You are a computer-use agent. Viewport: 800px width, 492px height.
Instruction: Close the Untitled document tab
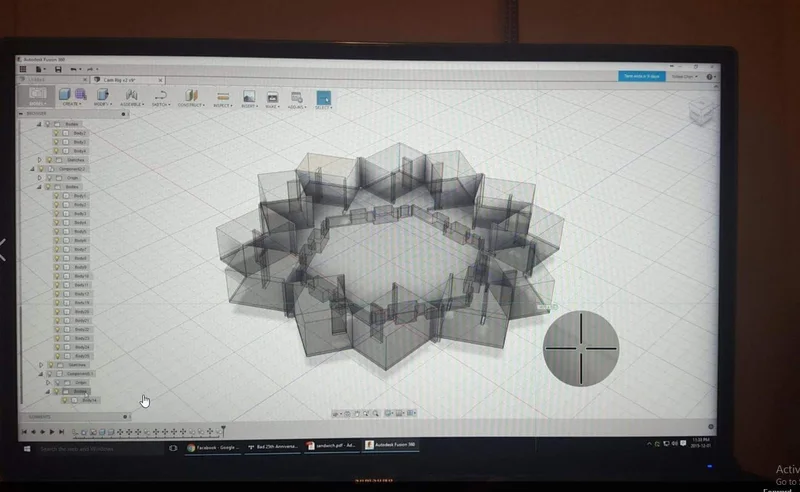pyautogui.click(x=85, y=80)
